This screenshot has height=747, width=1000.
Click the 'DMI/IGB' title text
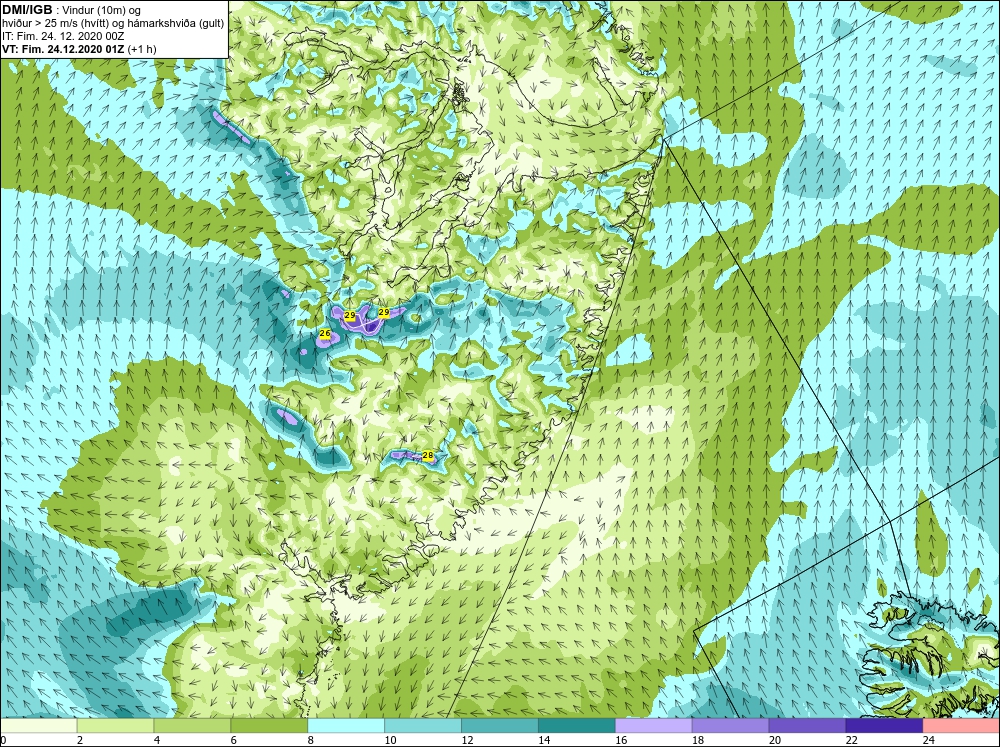coord(27,10)
